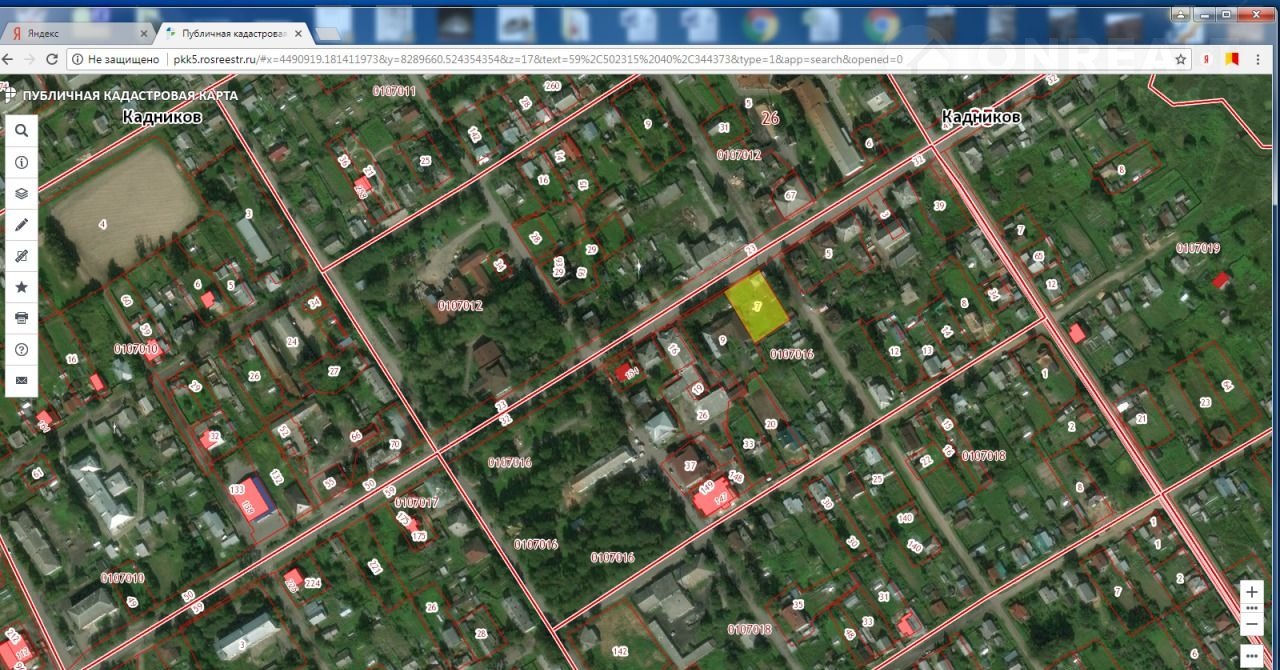The width and height of the screenshot is (1280, 670).
Task: Open favorites with the star icon
Action: coord(21,287)
